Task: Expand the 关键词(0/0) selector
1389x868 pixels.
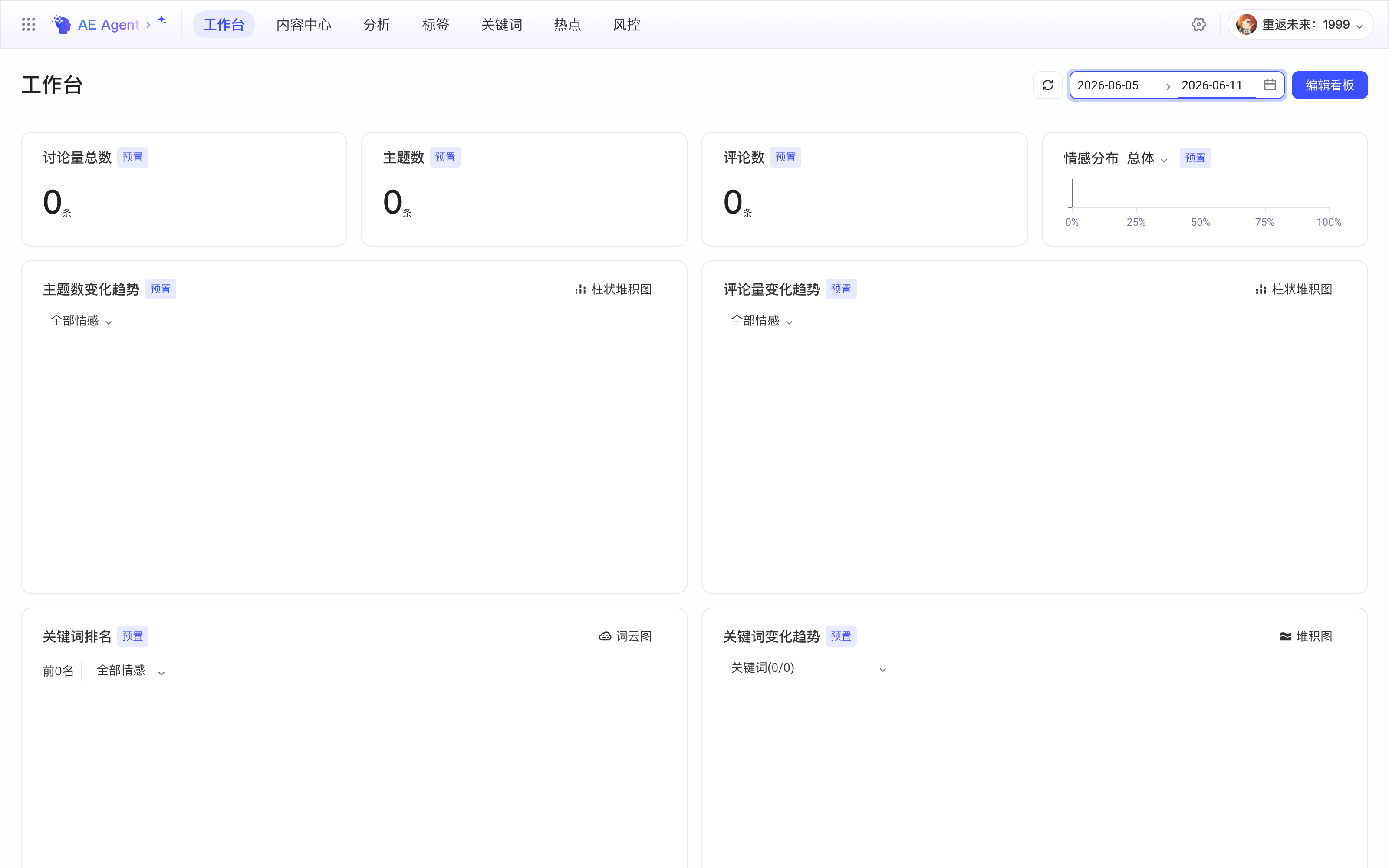Action: click(x=808, y=668)
